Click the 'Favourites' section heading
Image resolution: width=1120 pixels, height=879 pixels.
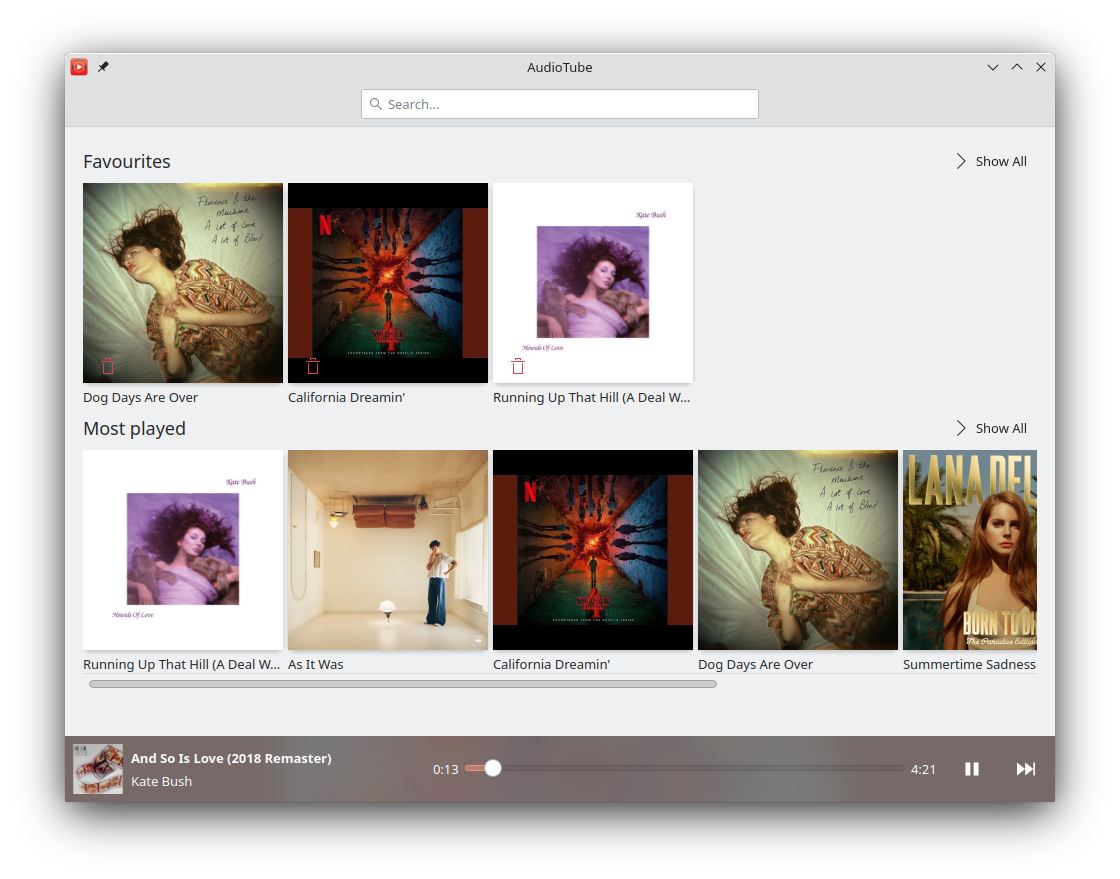(x=126, y=161)
